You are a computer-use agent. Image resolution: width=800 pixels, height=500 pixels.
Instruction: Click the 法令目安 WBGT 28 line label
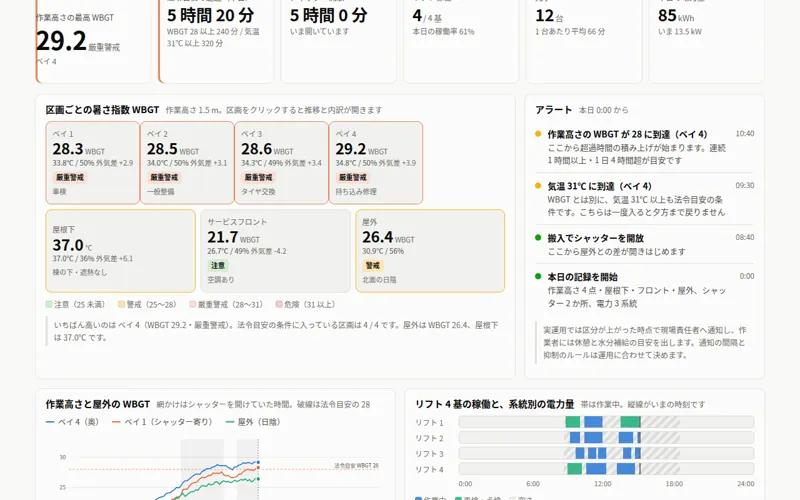[357, 465]
